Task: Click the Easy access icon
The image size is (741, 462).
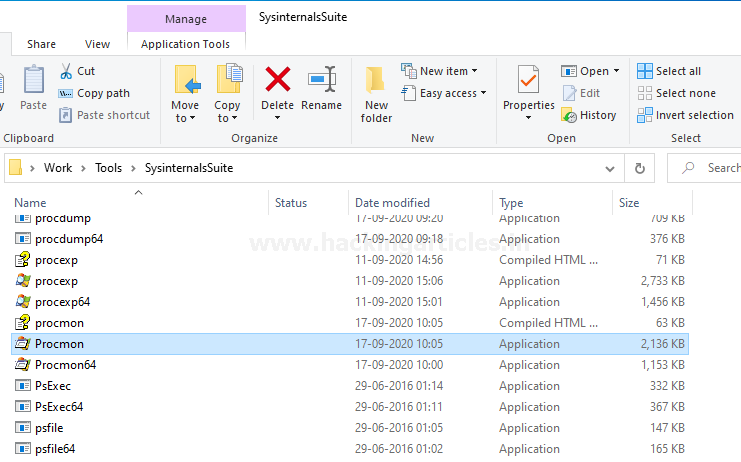Action: (x=409, y=93)
